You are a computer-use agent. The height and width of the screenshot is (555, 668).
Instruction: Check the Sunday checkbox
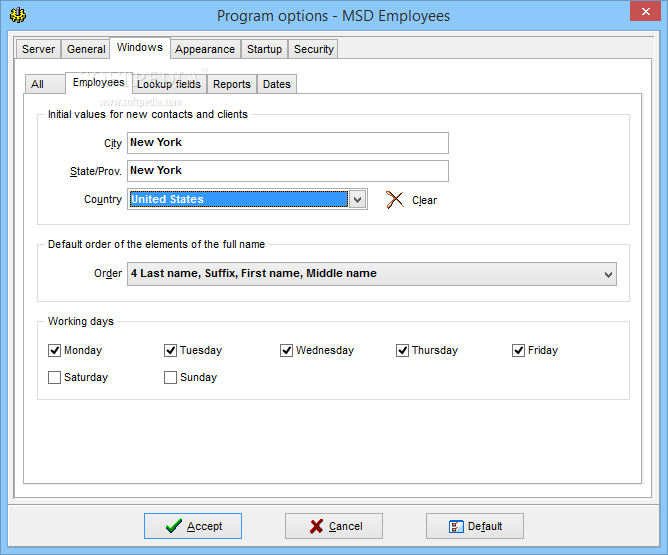click(170, 377)
